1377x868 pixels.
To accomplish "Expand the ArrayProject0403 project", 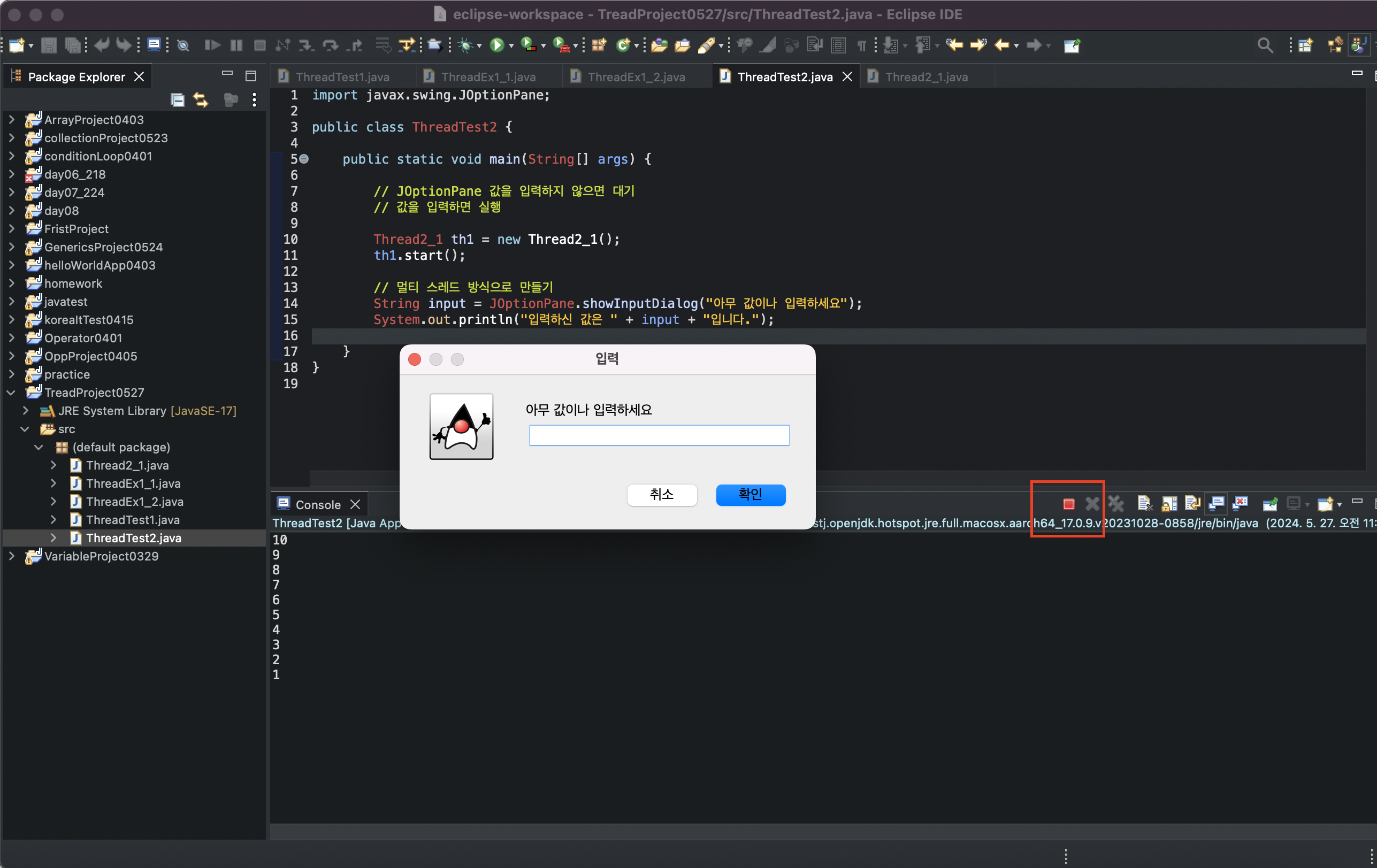I will click(x=11, y=119).
